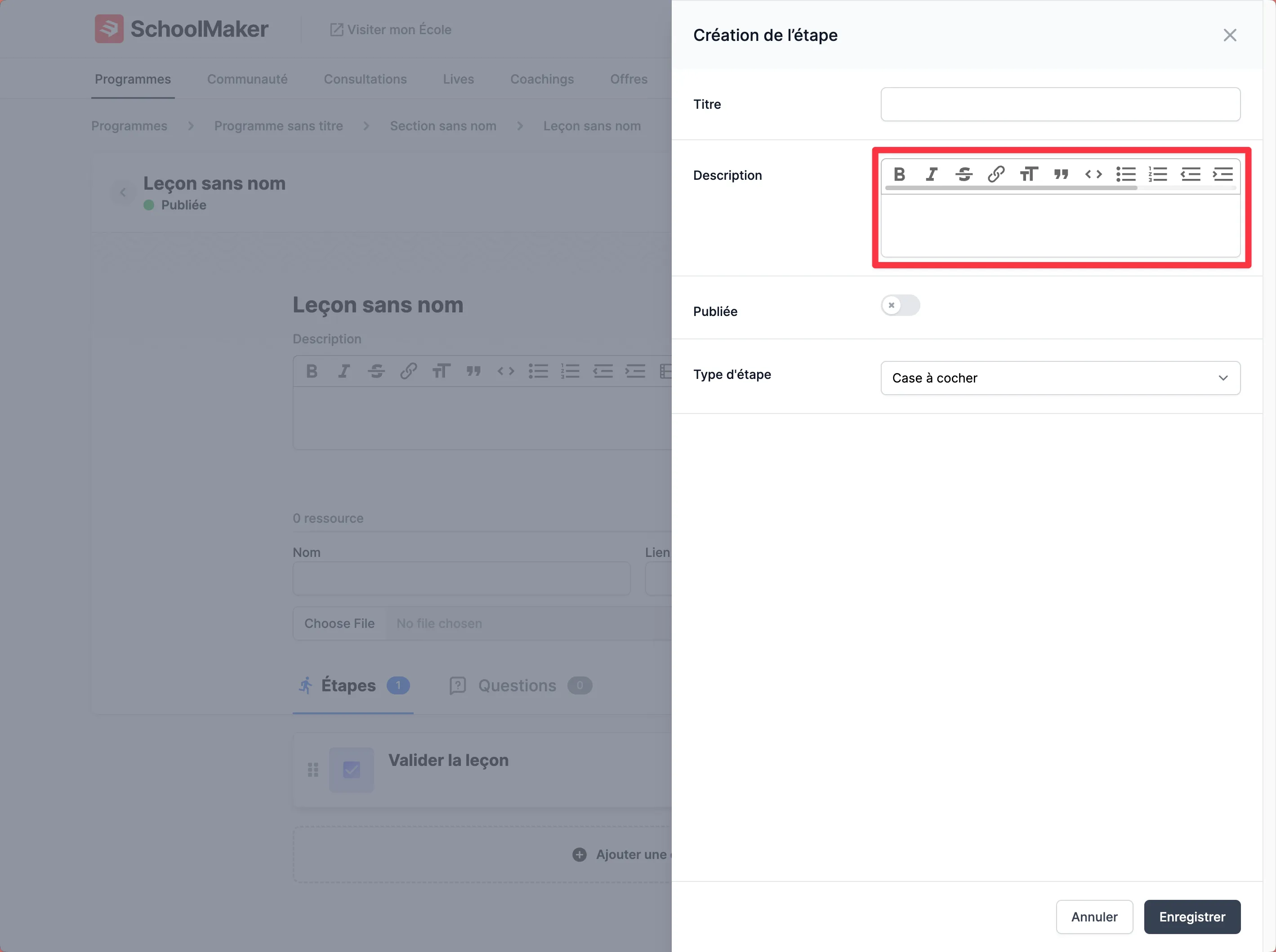Click the resource Nom input field
1276x952 pixels.
coord(461,578)
